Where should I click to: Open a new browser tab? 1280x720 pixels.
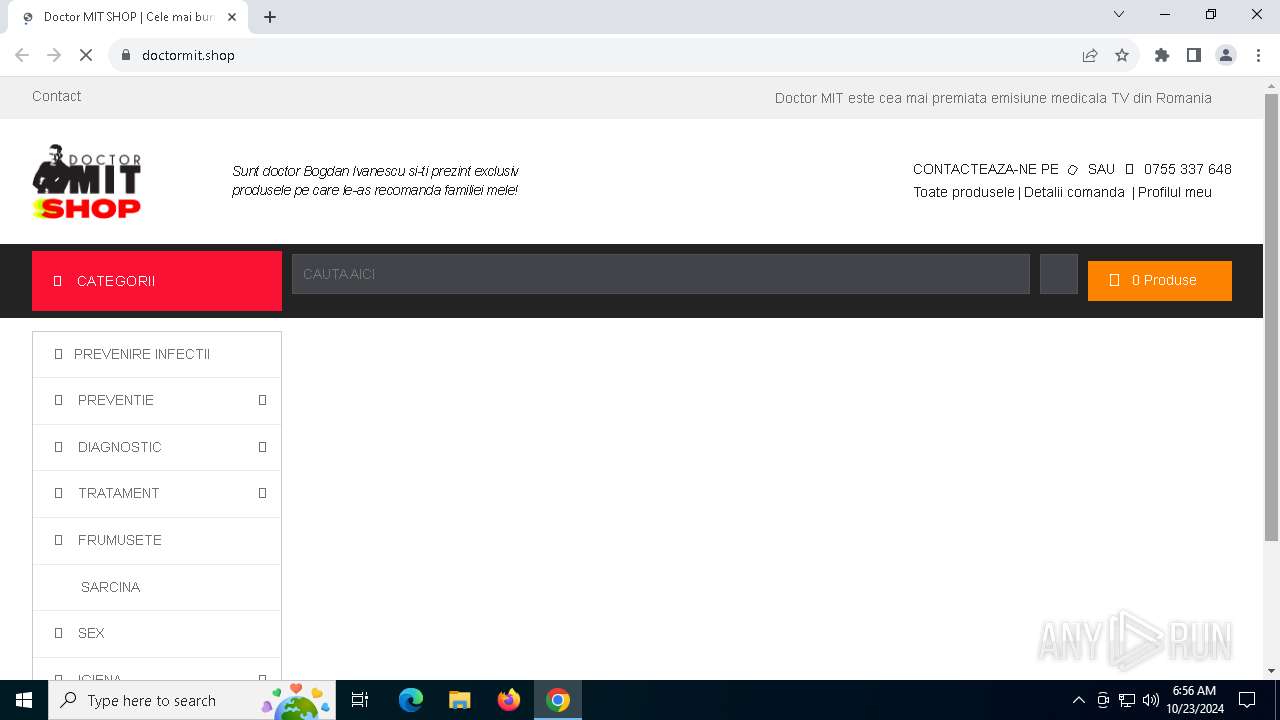pos(270,17)
